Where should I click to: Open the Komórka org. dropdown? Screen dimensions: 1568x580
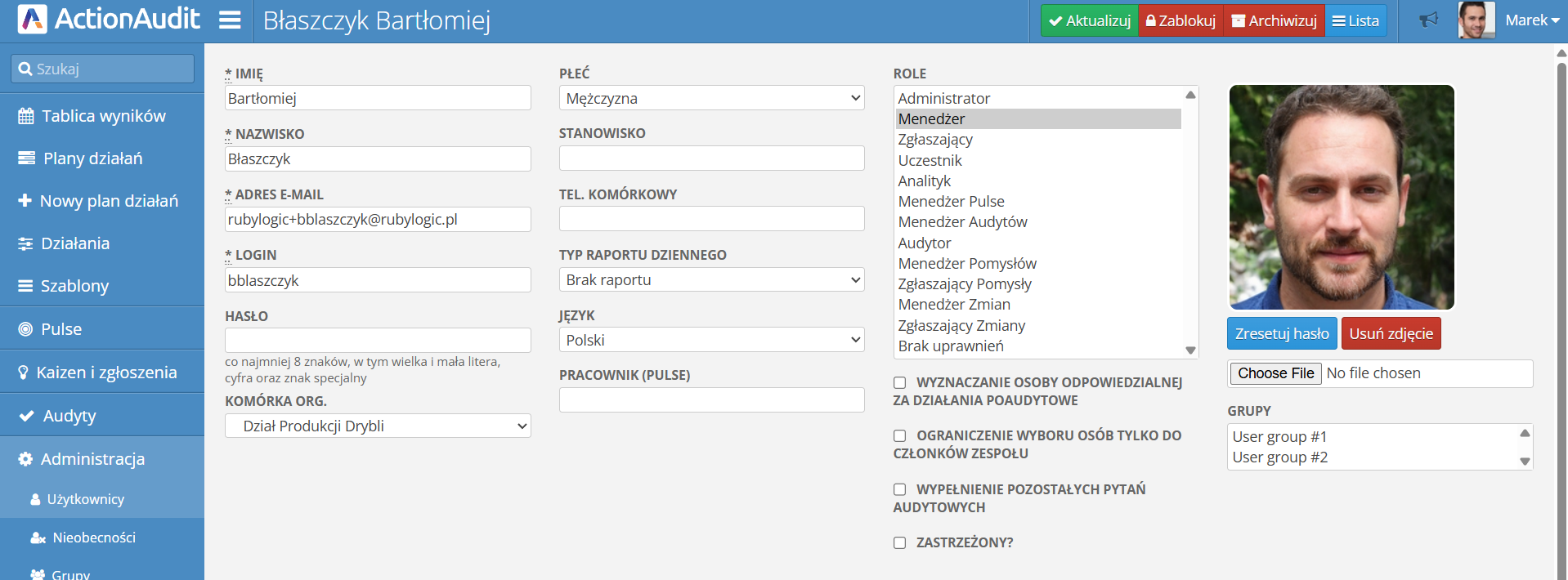[378, 426]
